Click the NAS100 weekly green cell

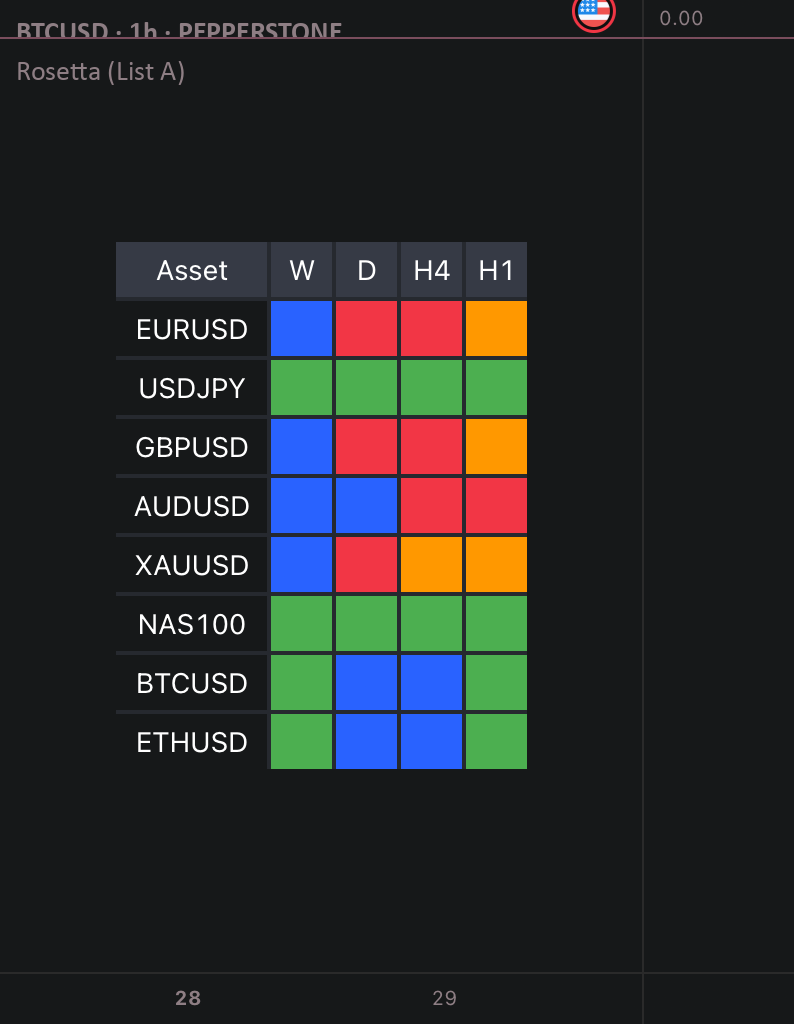point(301,624)
